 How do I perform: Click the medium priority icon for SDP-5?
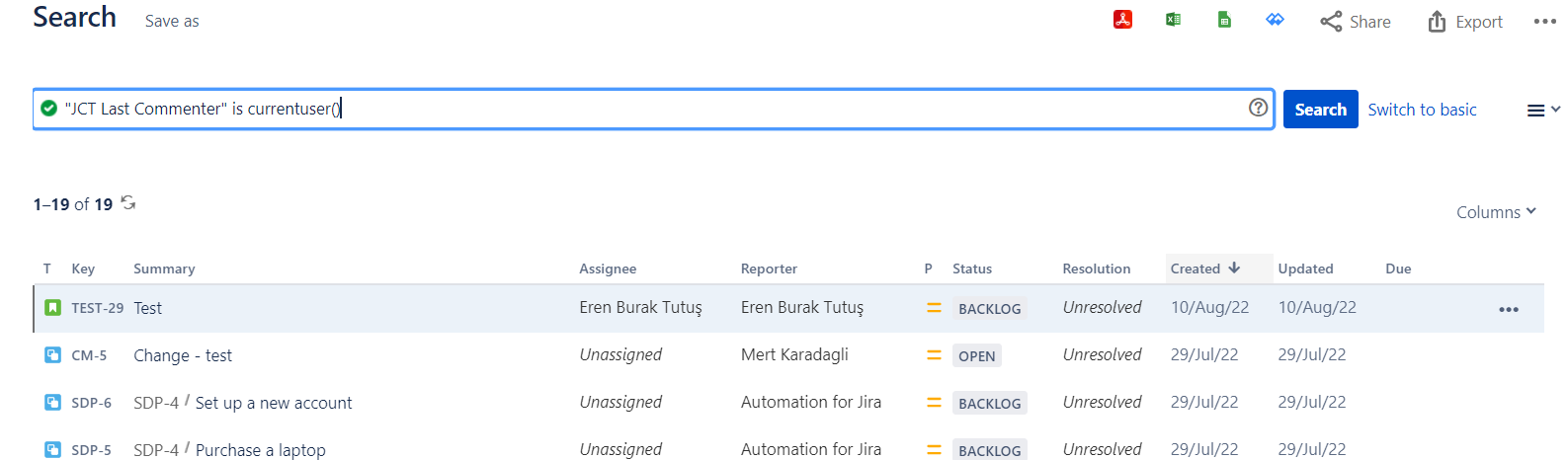tap(934, 450)
